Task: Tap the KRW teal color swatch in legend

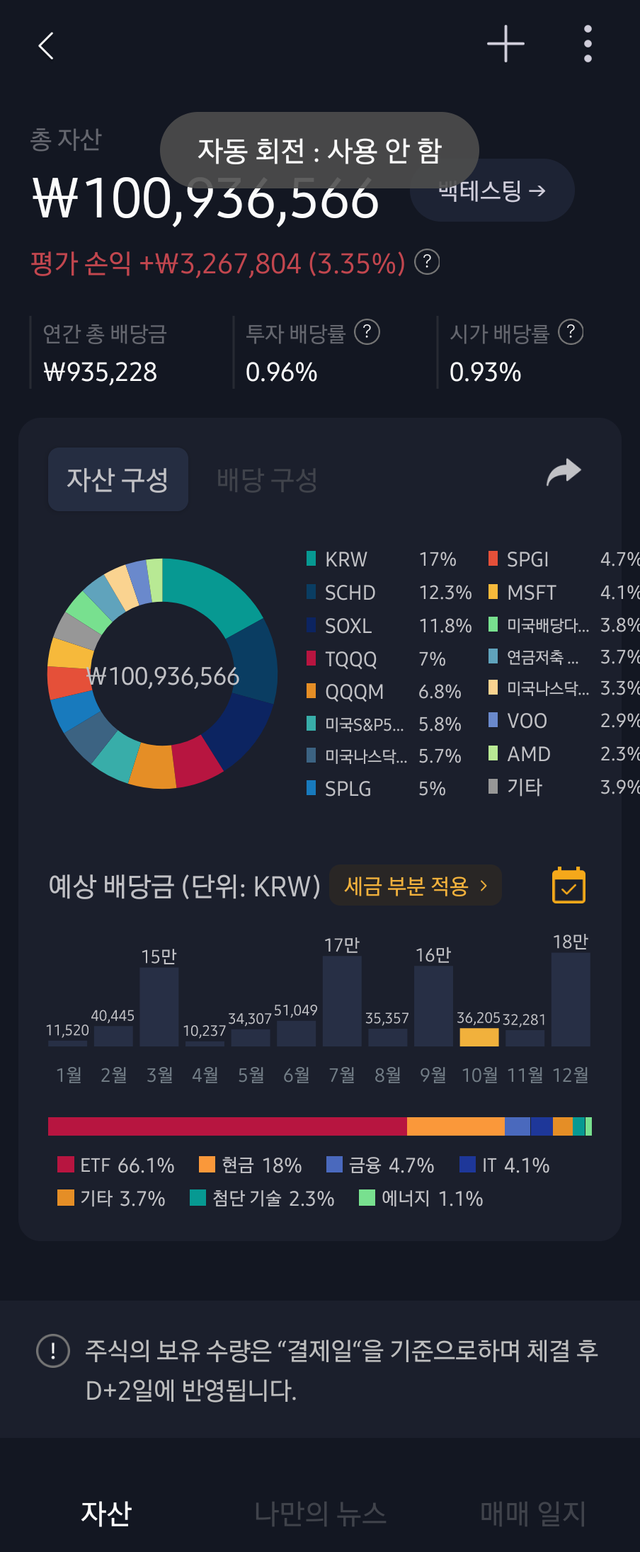Action: point(311,560)
